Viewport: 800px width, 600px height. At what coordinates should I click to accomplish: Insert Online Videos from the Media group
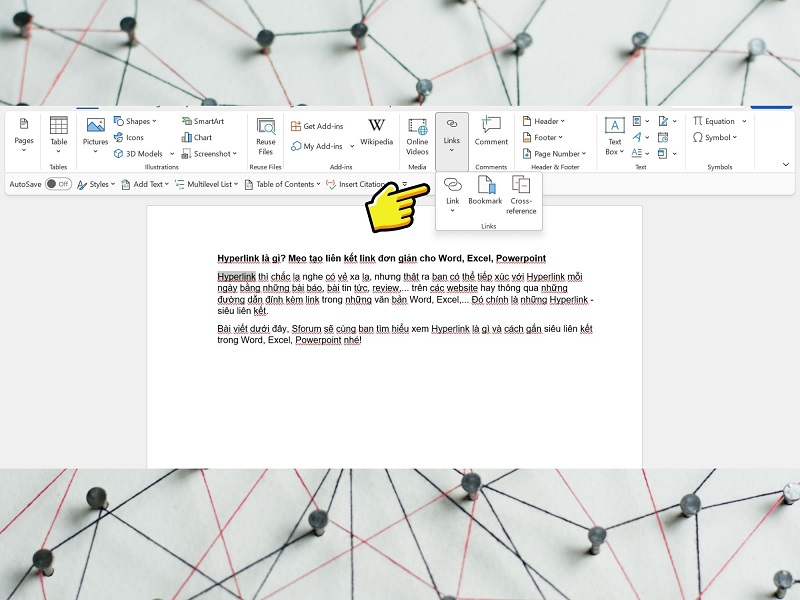tap(417, 136)
